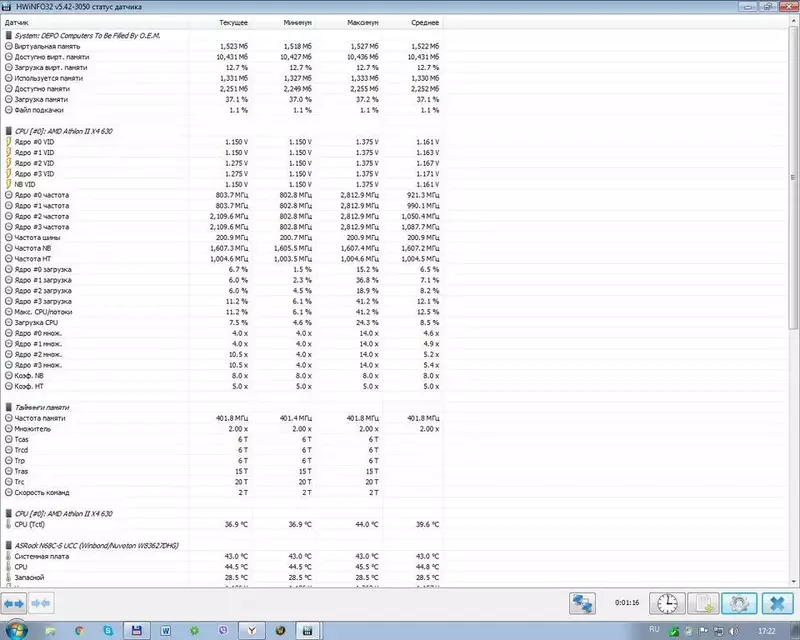Select the Файл подкачки row
The width and height of the screenshot is (800, 640).
point(222,110)
